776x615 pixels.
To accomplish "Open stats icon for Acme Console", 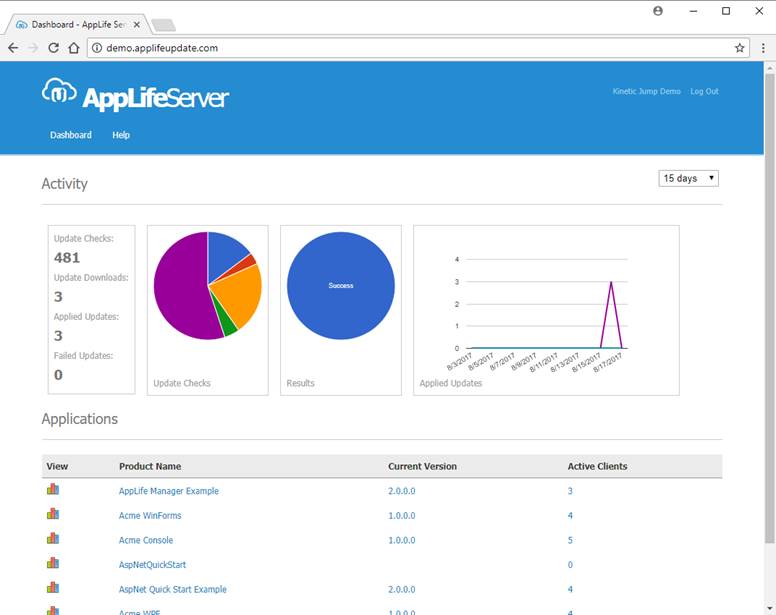I will tap(53, 538).
